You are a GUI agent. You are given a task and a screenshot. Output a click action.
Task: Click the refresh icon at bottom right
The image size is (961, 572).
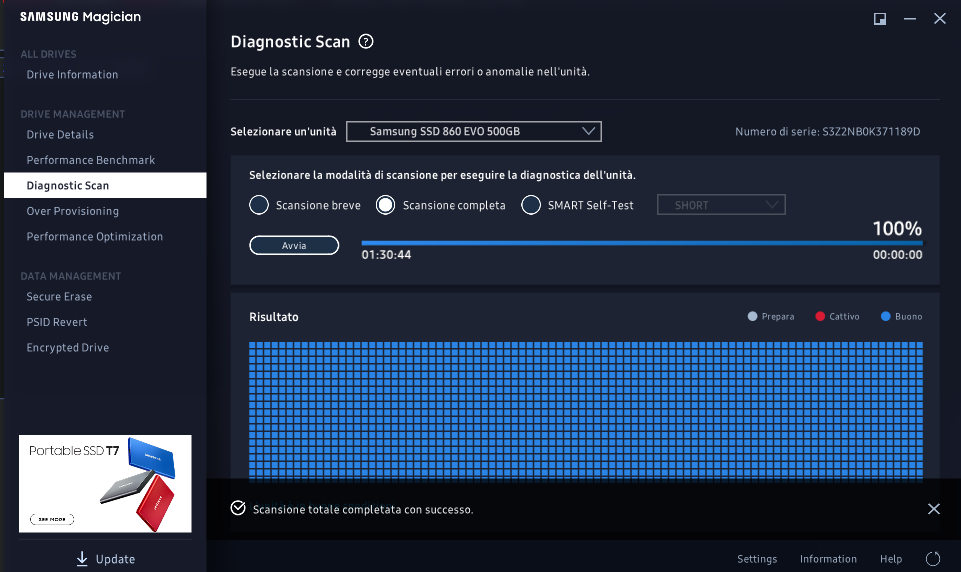[933, 559]
